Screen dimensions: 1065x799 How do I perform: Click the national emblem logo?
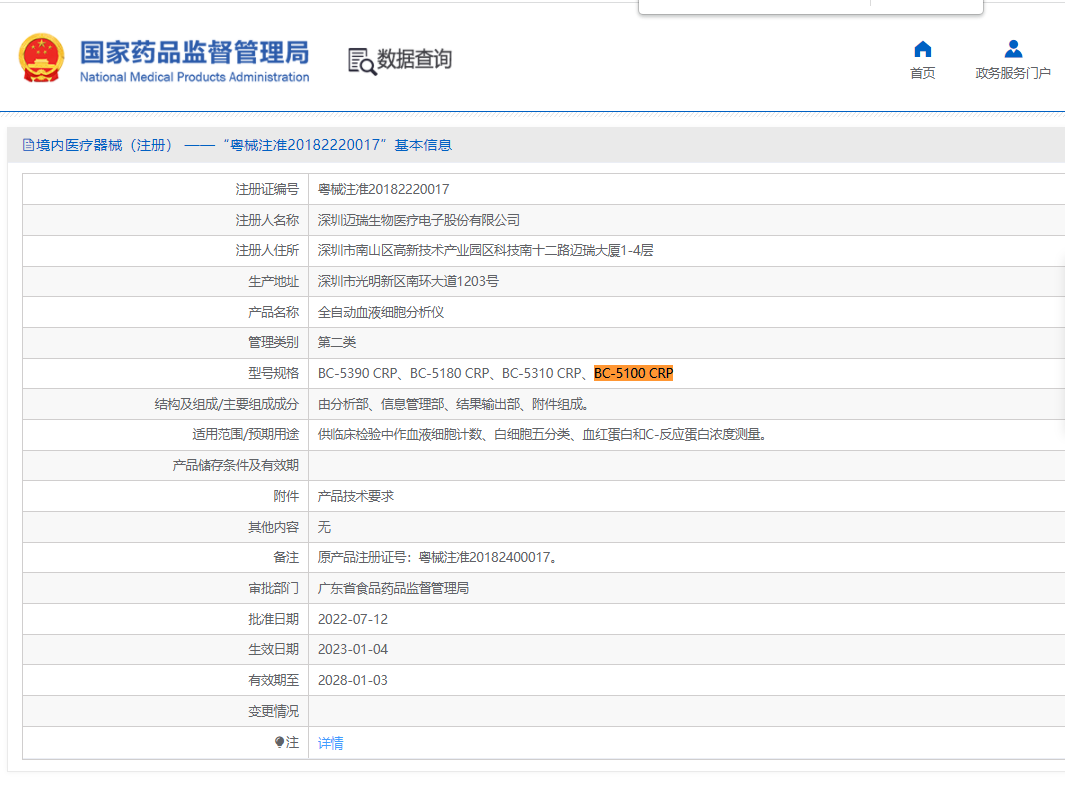click(41, 58)
